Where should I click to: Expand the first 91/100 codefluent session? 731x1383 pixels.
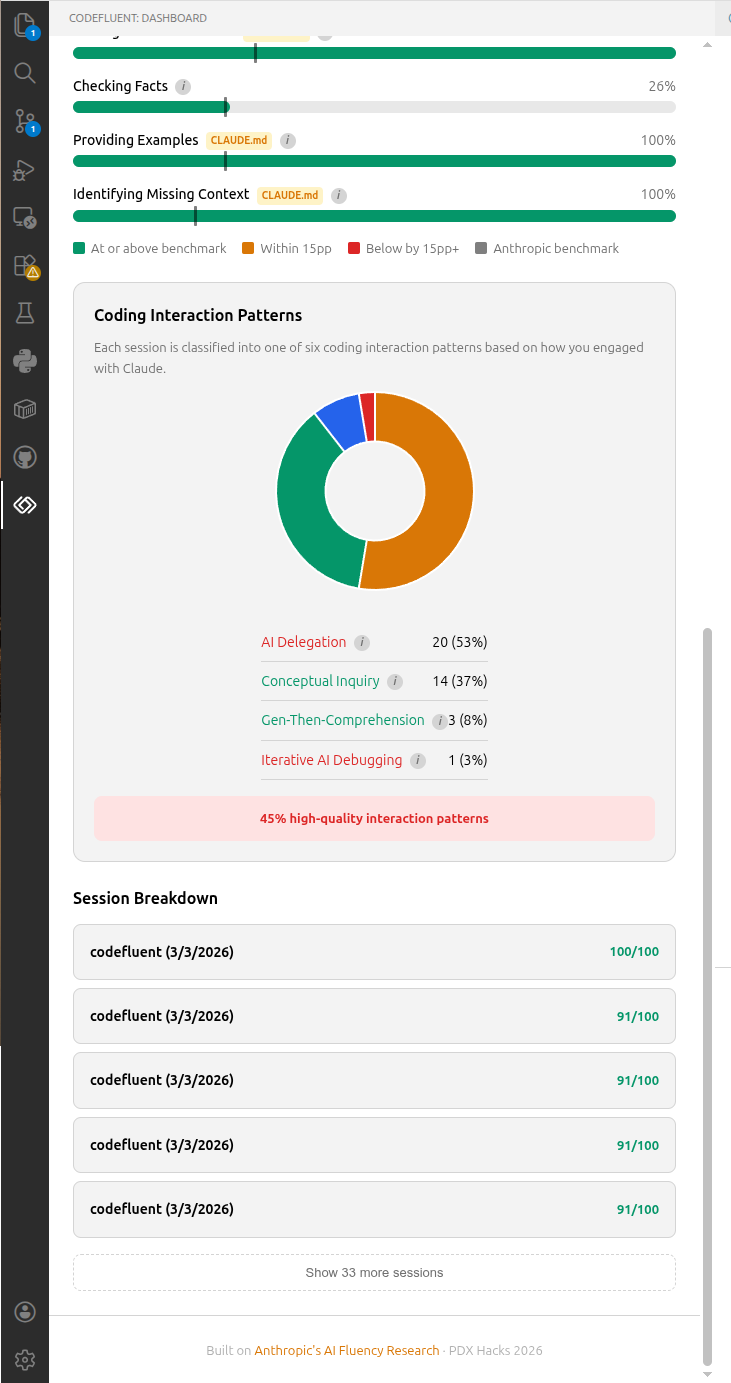click(x=374, y=1015)
